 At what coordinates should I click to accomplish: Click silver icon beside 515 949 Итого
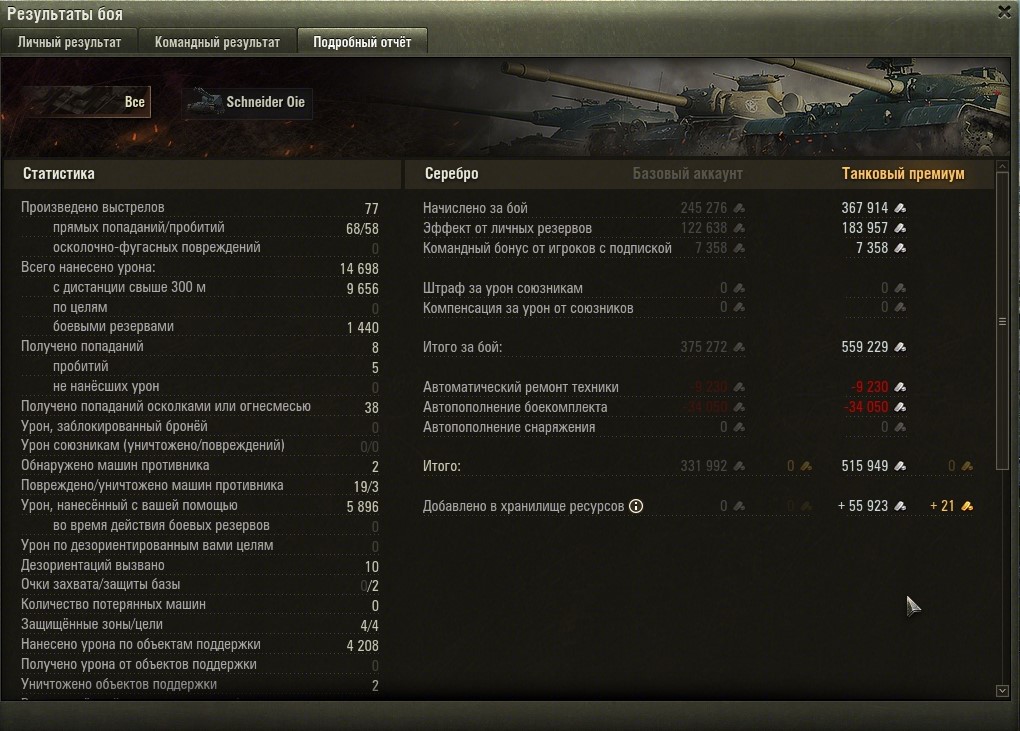900,466
